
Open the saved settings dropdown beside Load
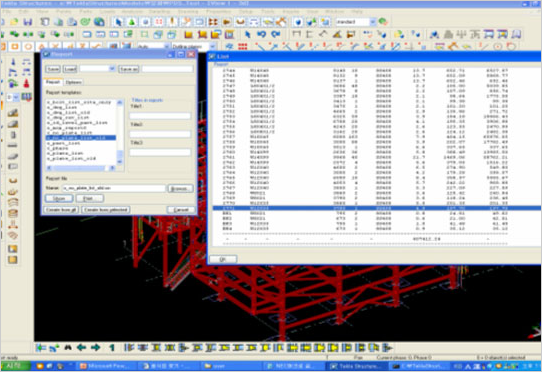pyautogui.click(x=97, y=69)
